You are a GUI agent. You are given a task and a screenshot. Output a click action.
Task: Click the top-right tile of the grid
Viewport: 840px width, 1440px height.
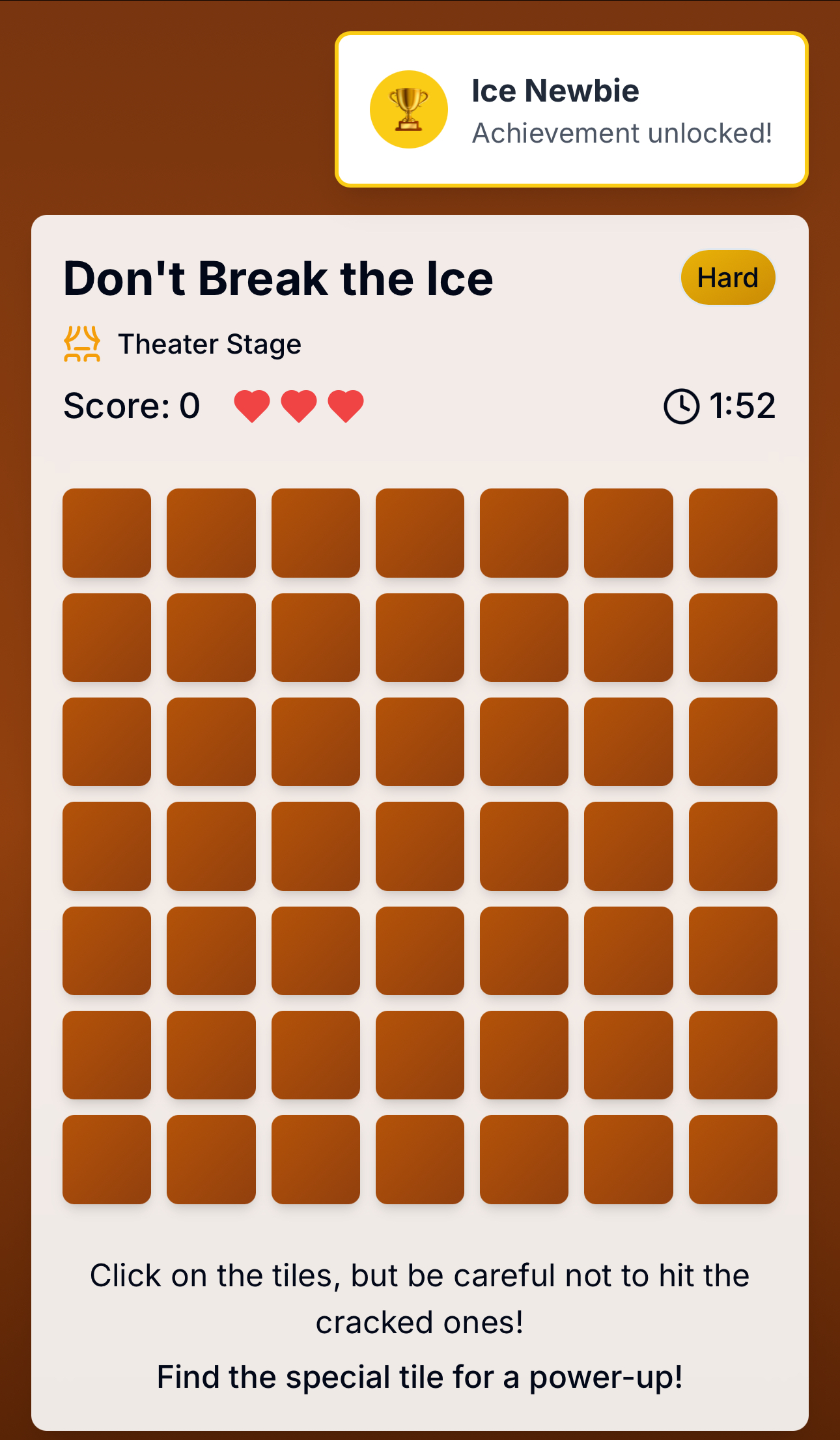coord(733,533)
